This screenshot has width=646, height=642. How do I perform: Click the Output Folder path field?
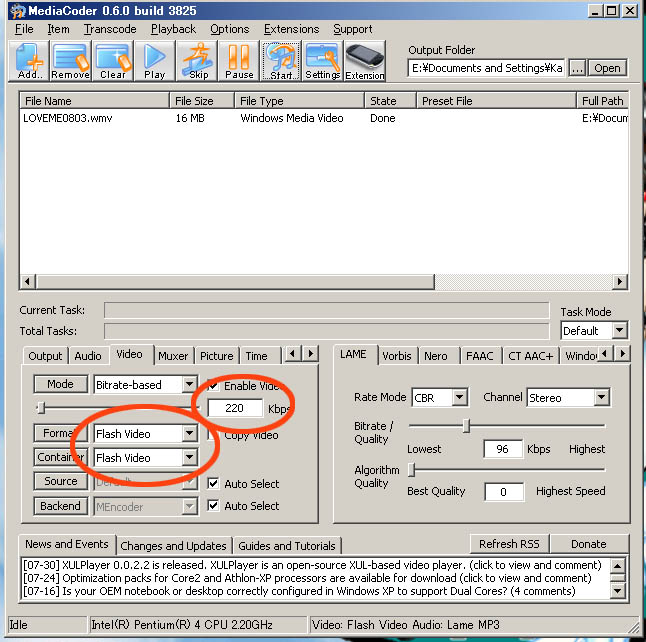pyautogui.click(x=486, y=68)
